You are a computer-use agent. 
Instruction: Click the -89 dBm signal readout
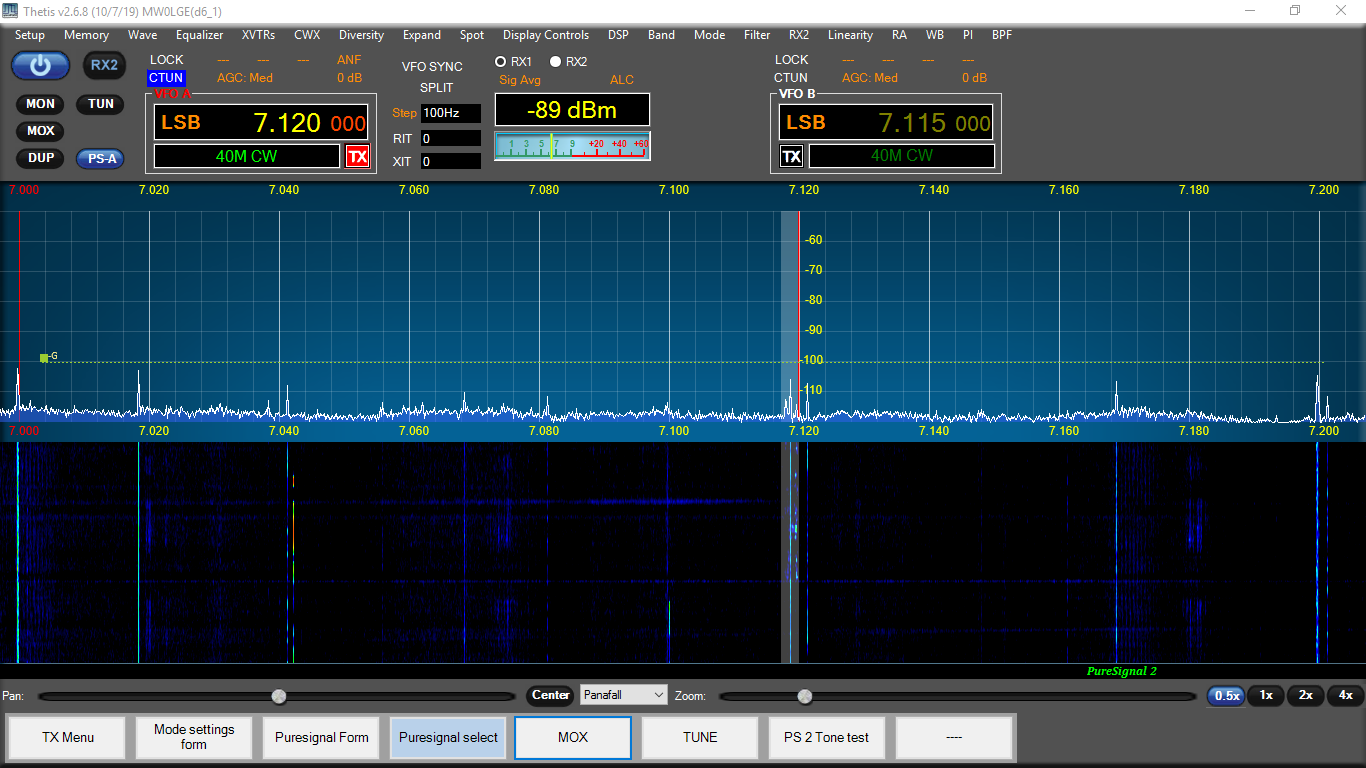(572, 110)
